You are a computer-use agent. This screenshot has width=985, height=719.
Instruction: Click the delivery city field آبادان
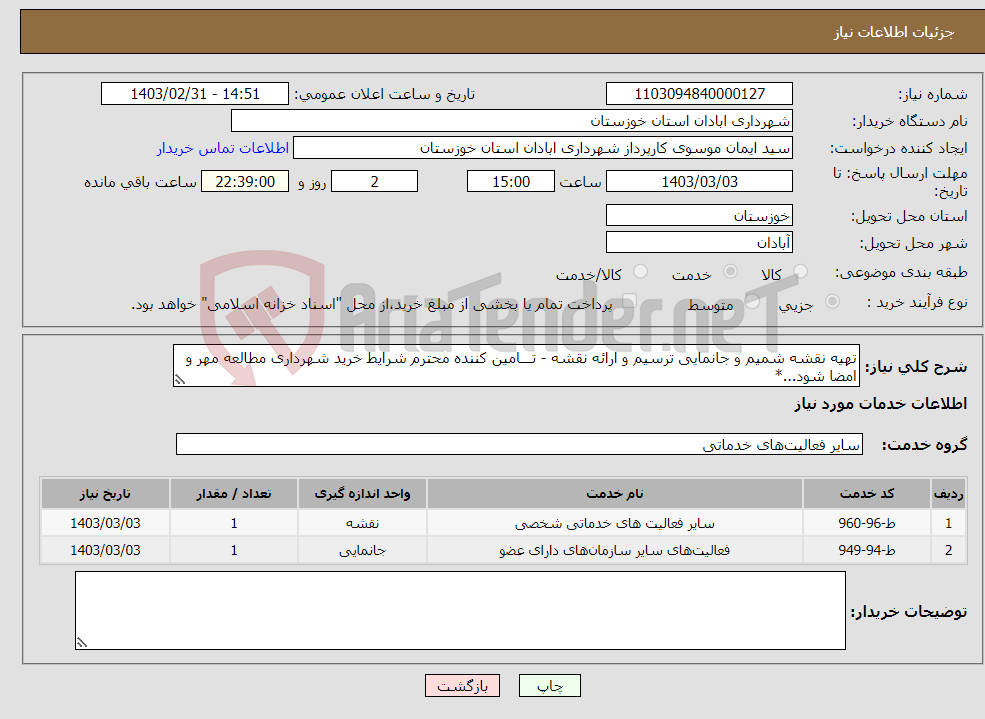point(699,242)
